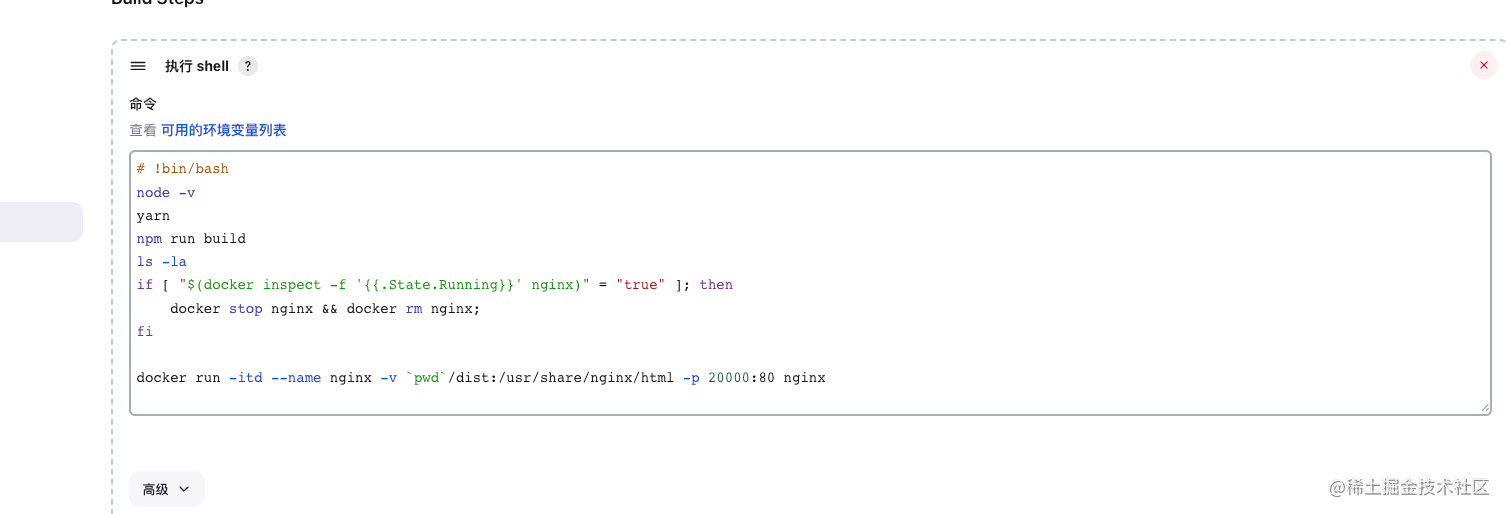Click the 查看 text before the link

pyautogui.click(x=143, y=130)
